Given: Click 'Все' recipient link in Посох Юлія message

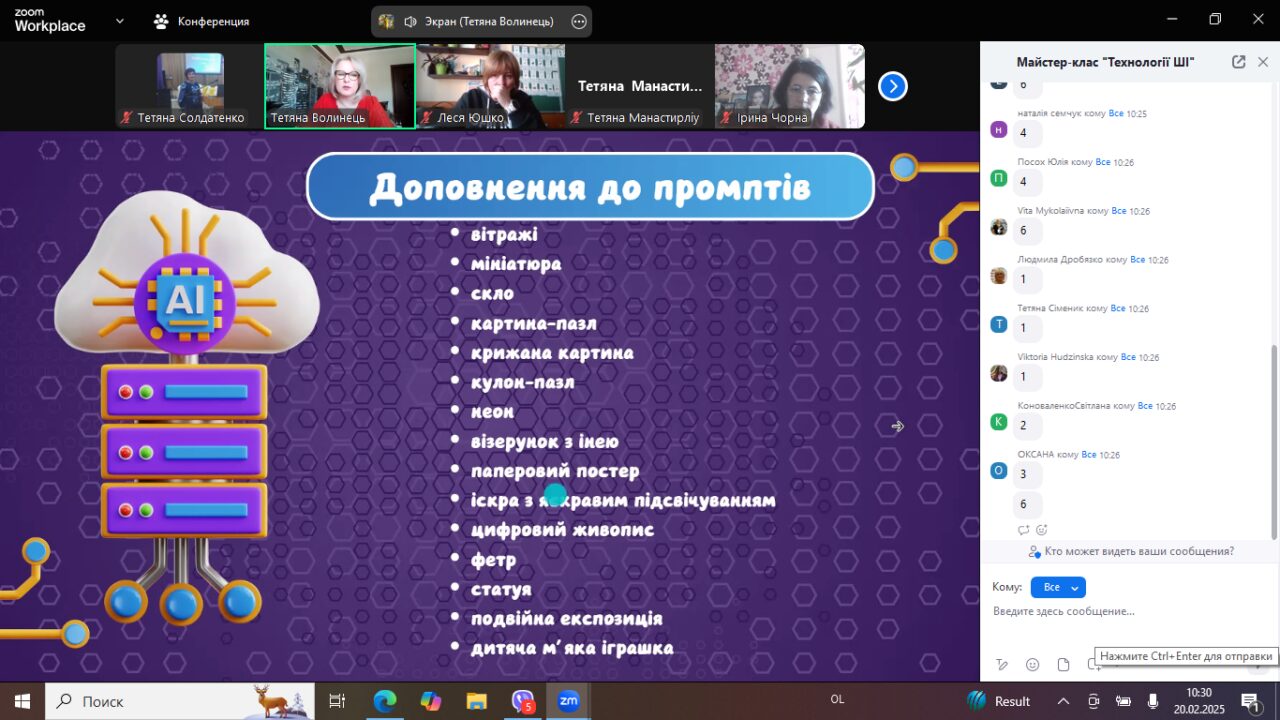Looking at the screenshot, I should coord(1103,162).
